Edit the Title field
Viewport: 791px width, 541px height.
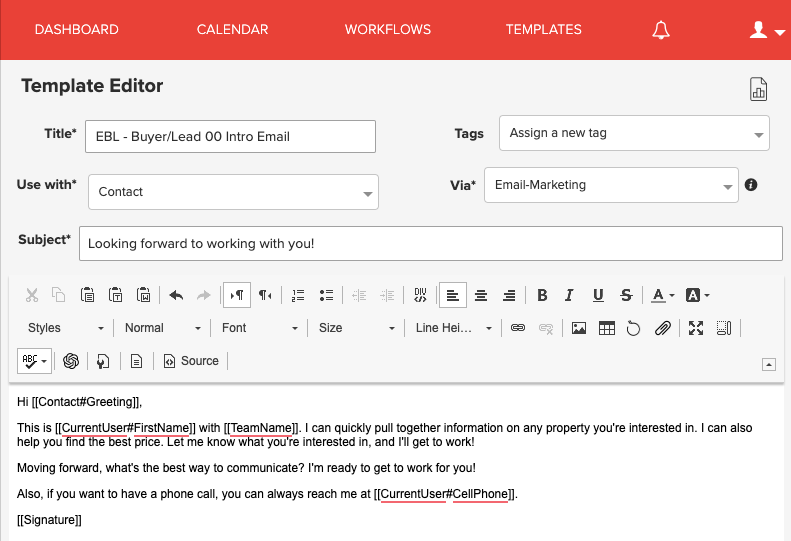click(231, 136)
